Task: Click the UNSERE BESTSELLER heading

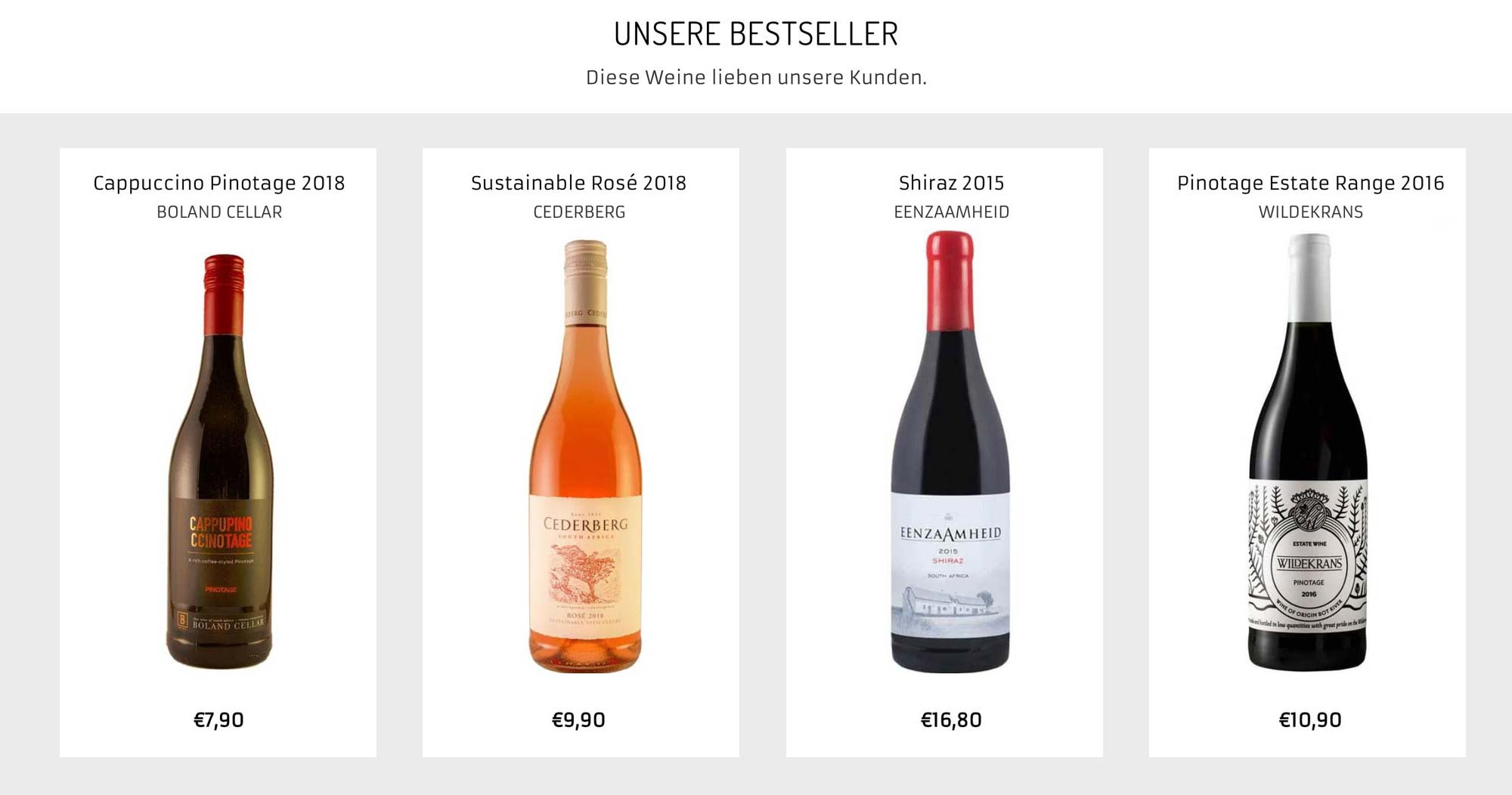Action: tap(756, 34)
